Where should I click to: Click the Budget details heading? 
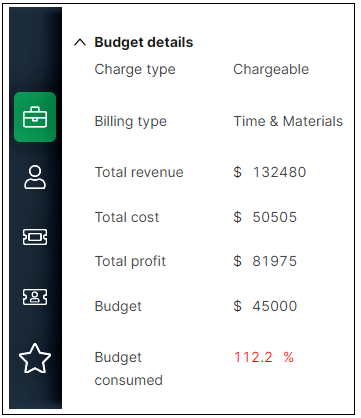coord(144,42)
